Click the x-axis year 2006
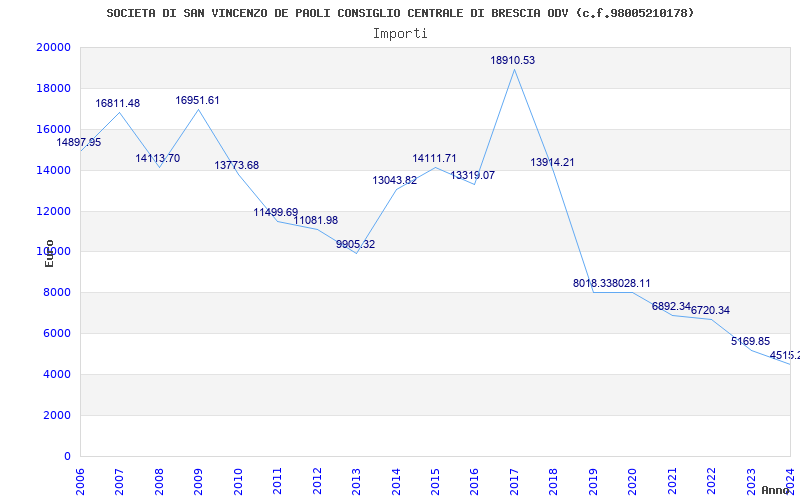The image size is (800, 500). pyautogui.click(x=80, y=481)
